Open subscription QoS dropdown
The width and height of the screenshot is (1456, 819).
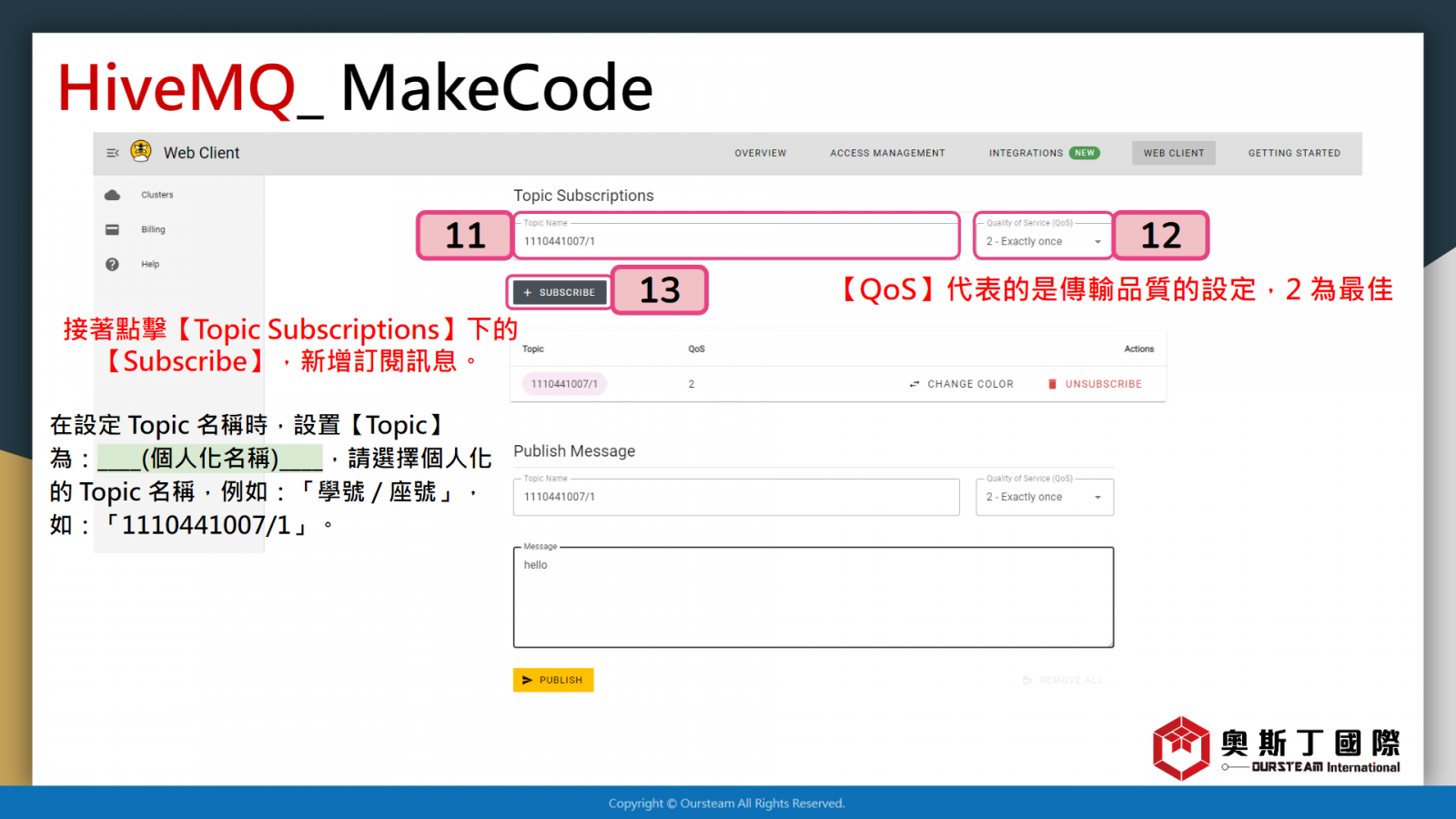point(1045,239)
